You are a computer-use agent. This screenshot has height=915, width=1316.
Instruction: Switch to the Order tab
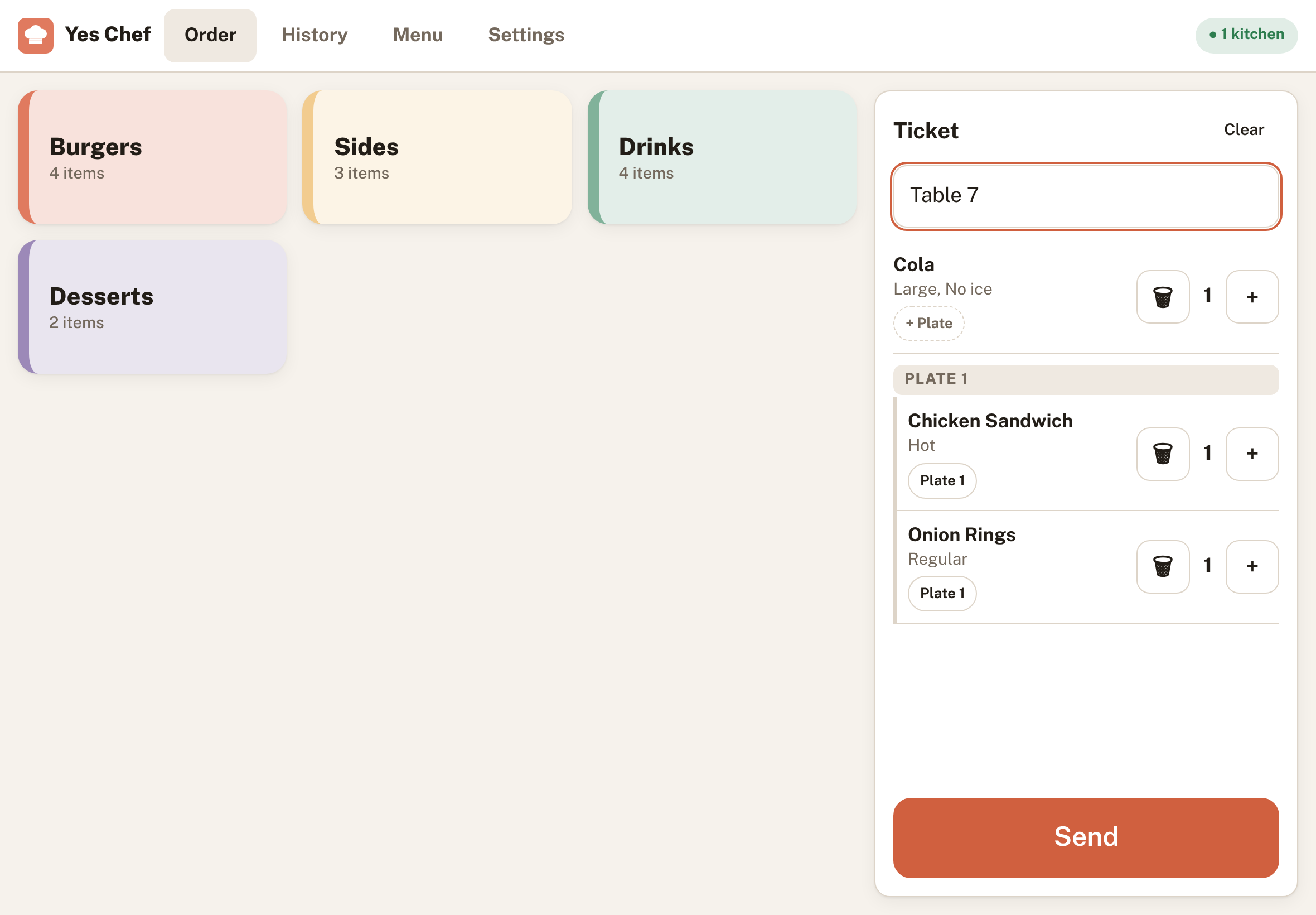210,35
